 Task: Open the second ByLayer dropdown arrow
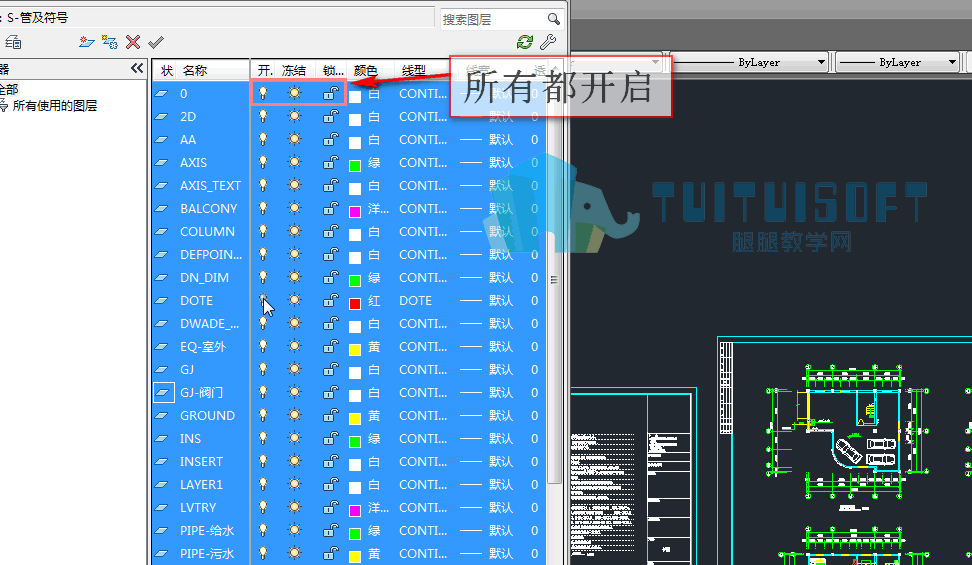pyautogui.click(x=952, y=62)
